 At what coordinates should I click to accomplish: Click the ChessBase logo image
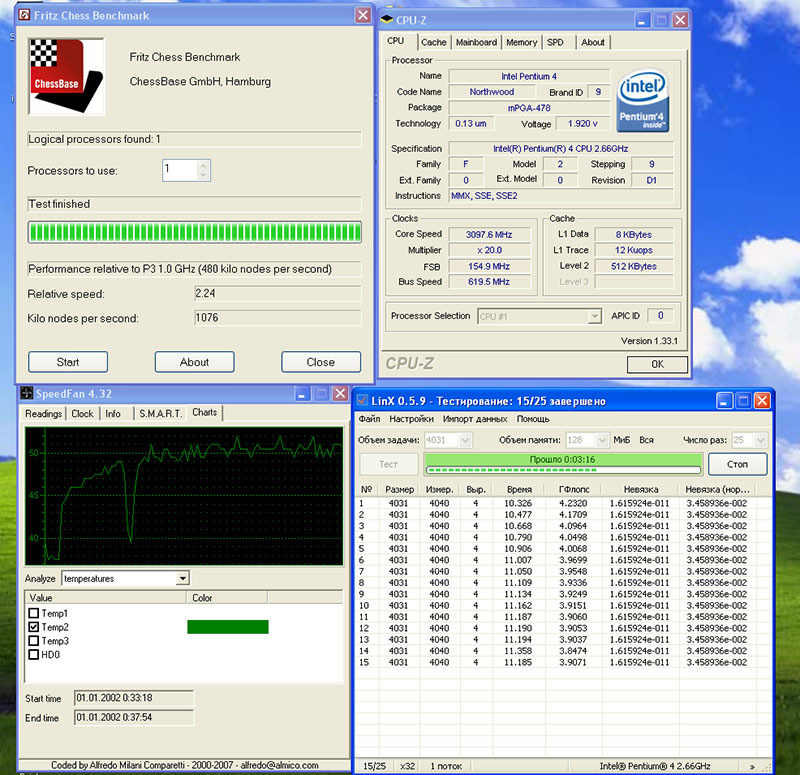67,77
